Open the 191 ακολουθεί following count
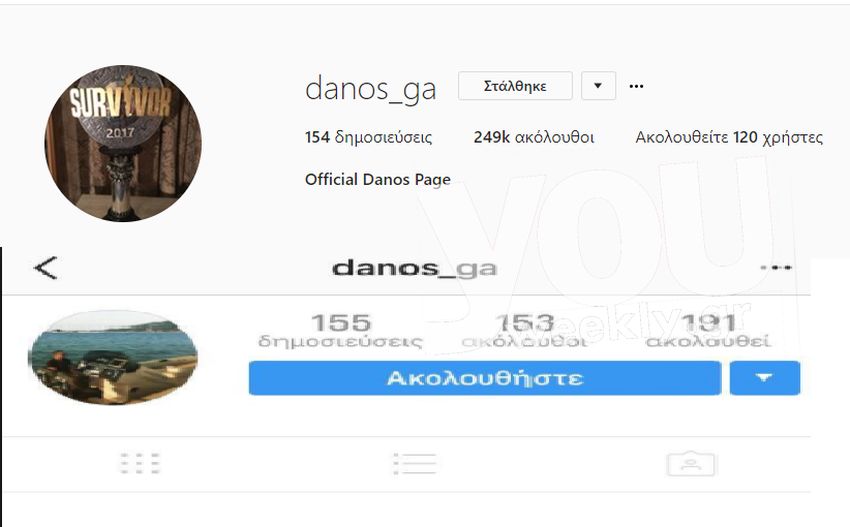Viewport: 850px width, 527px height. (709, 331)
